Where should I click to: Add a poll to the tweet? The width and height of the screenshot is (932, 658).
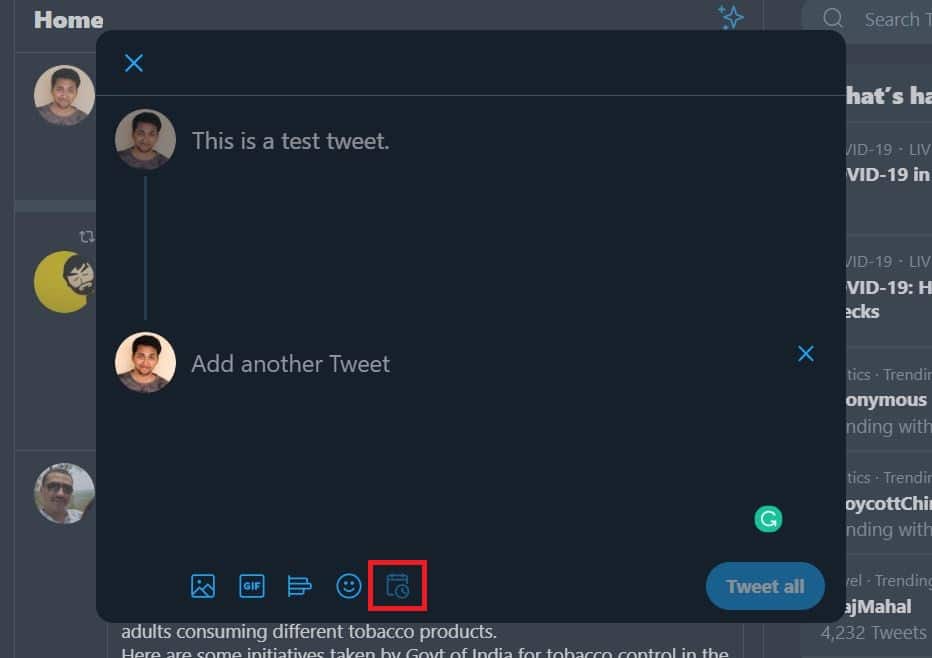299,586
